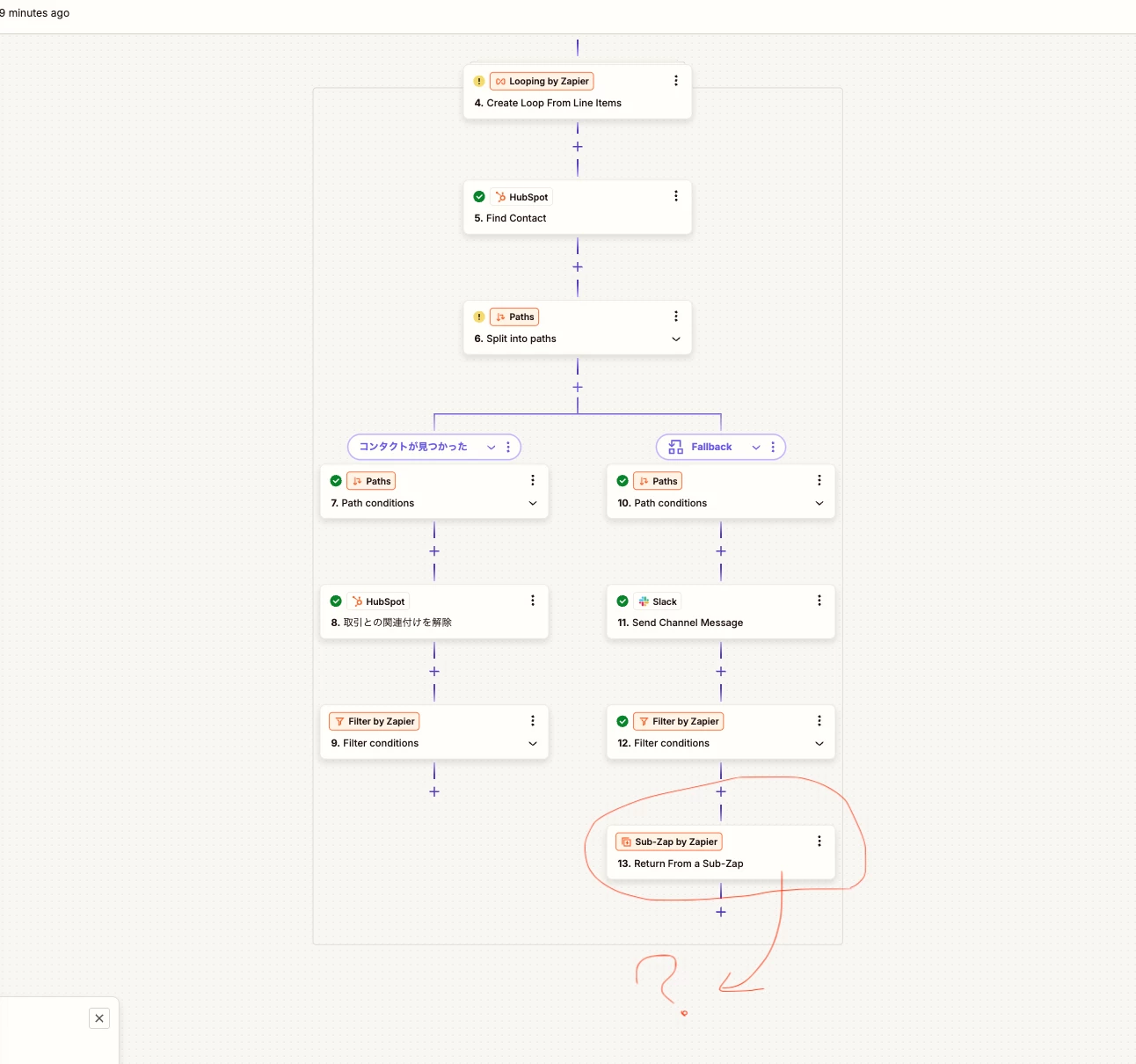This screenshot has width=1136, height=1064.
Task: Open three-dot menu on HubSpot step 8
Action: pos(532,601)
